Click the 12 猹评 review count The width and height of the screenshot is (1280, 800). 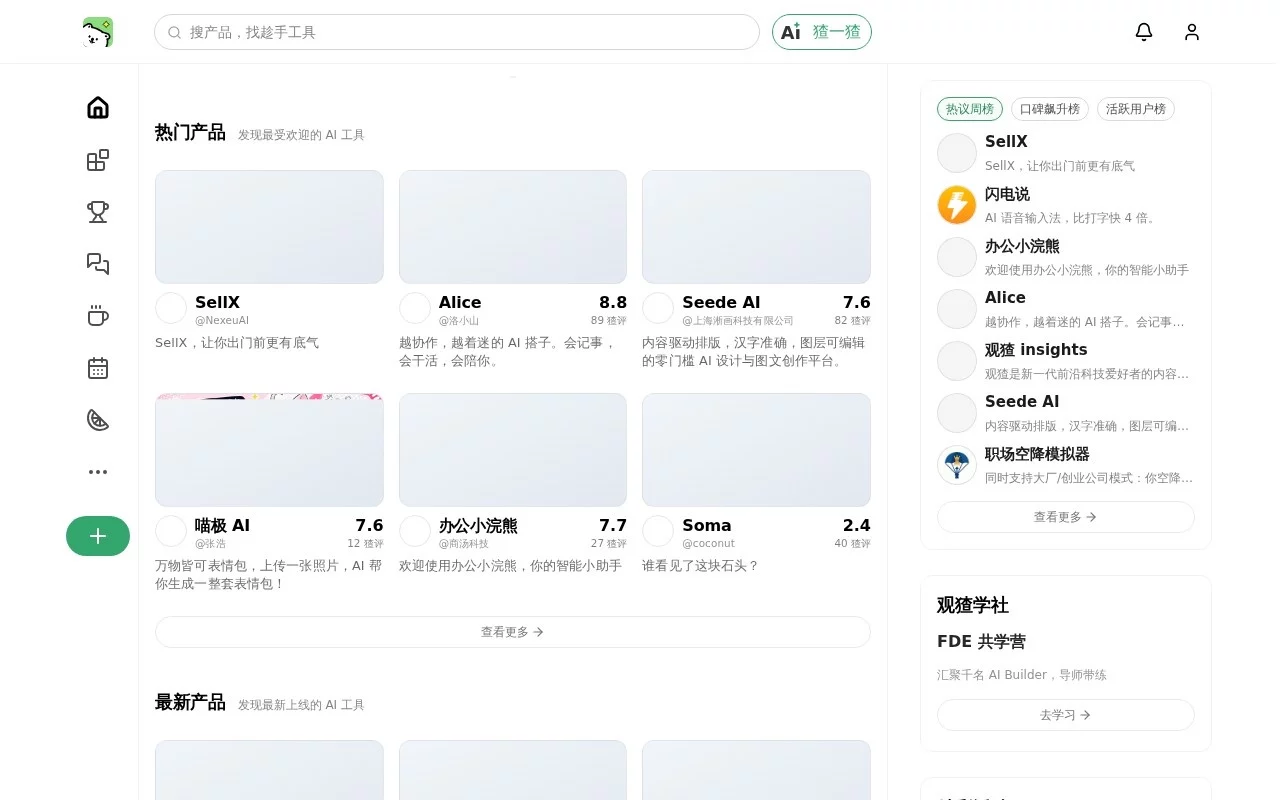pyautogui.click(x=366, y=544)
